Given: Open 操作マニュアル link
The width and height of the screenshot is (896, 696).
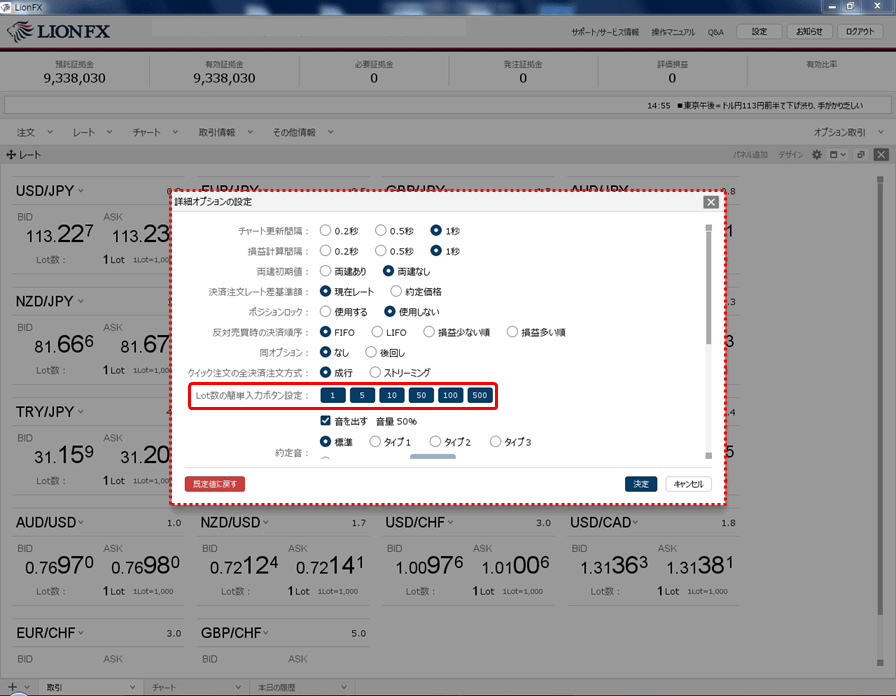Looking at the screenshot, I should pyautogui.click(x=673, y=32).
